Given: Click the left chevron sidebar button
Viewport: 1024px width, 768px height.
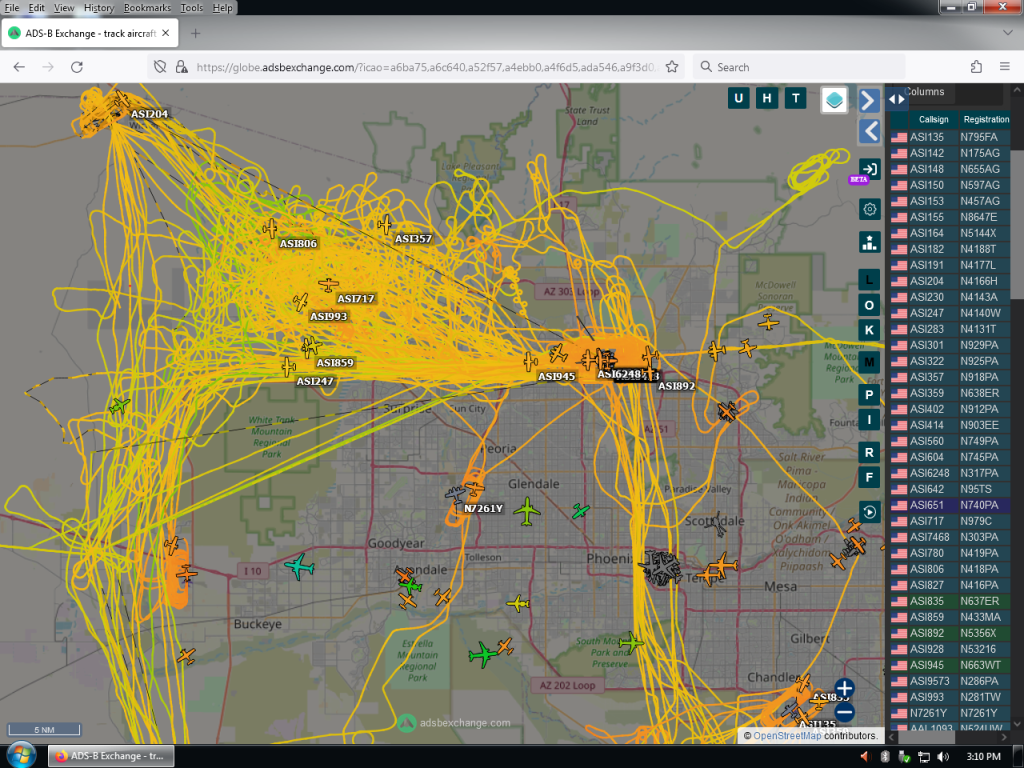Looking at the screenshot, I should point(869,131).
